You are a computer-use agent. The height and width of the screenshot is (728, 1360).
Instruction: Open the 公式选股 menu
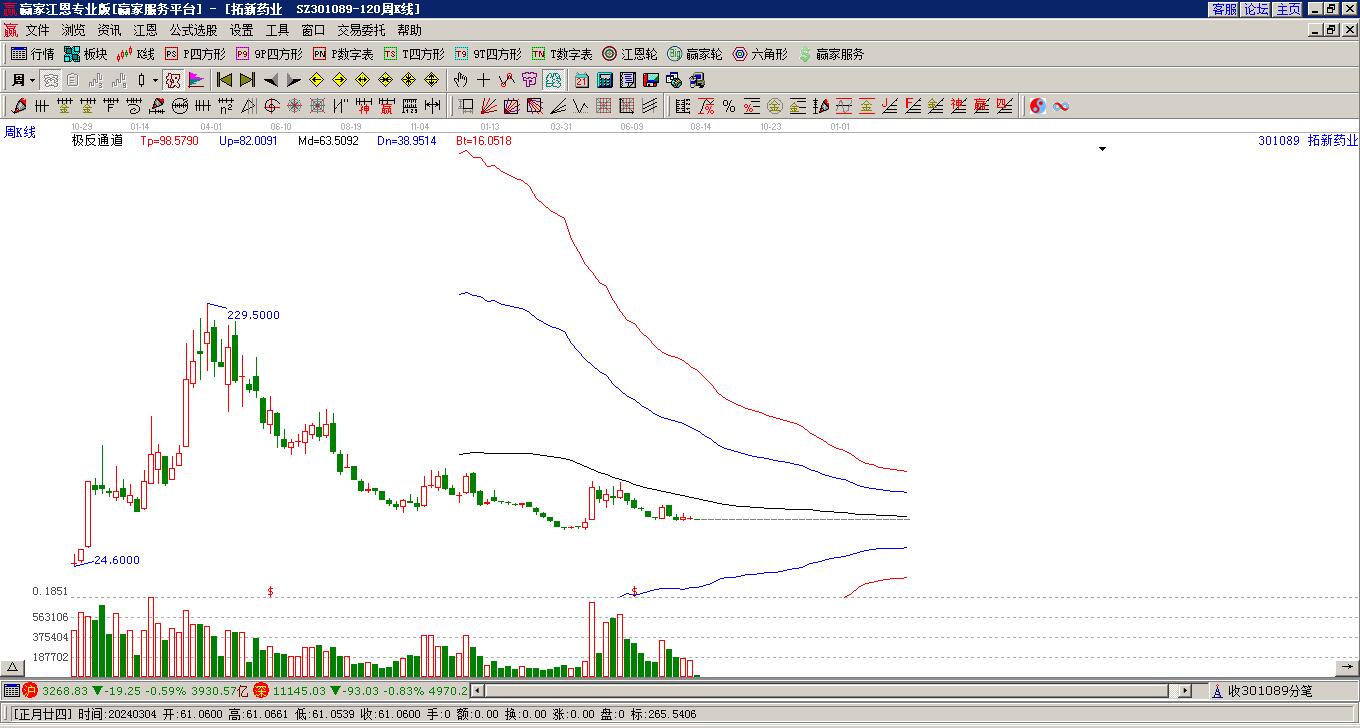point(194,30)
